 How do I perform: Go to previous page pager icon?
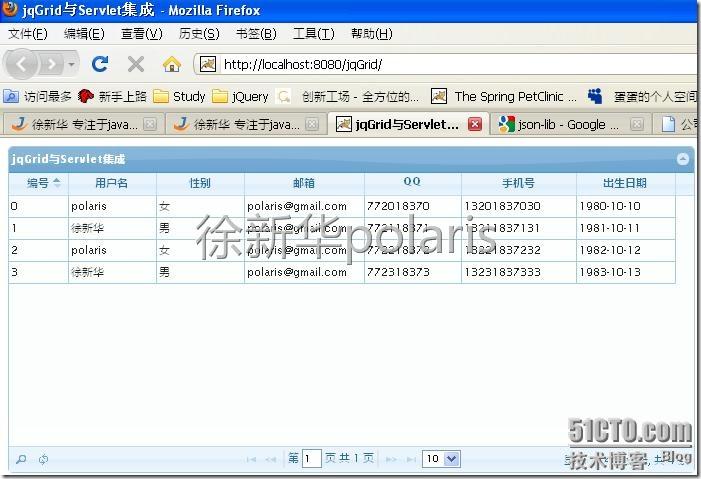coord(270,459)
